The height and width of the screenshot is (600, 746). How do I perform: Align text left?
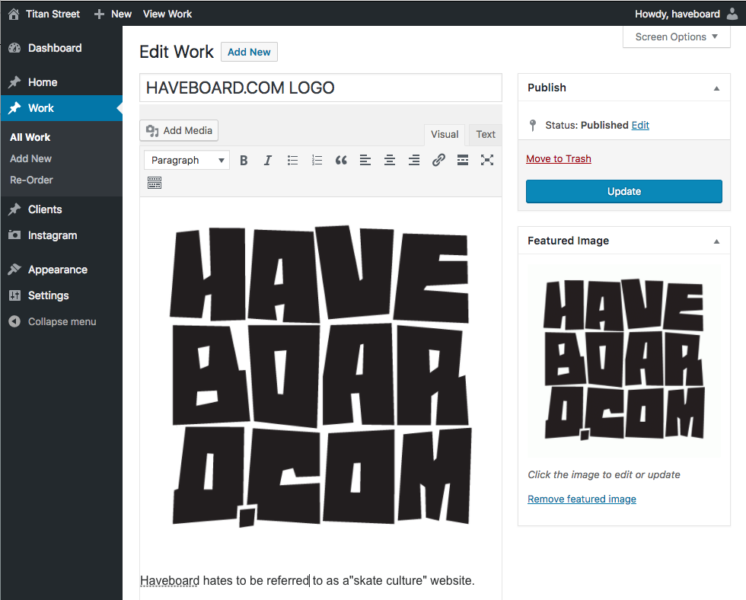[x=365, y=160]
